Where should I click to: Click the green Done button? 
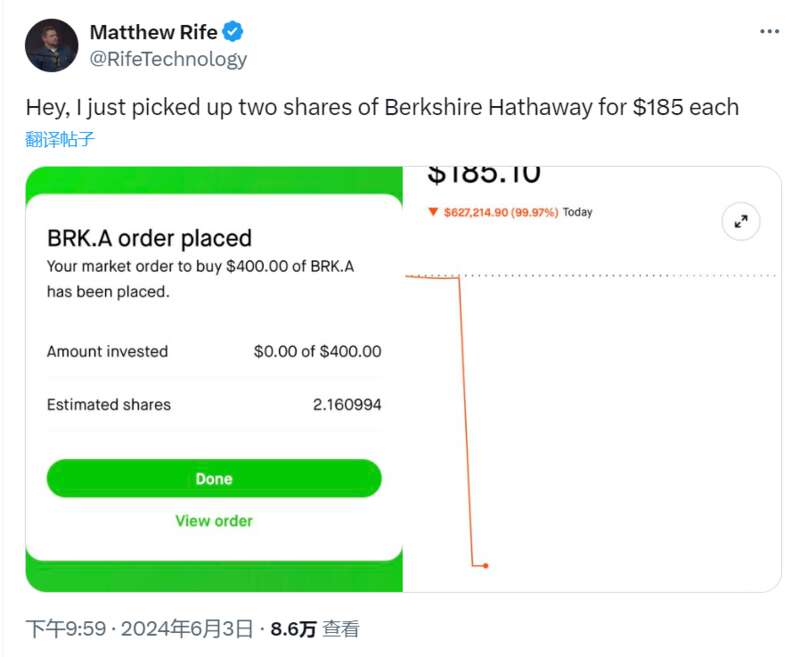point(214,478)
